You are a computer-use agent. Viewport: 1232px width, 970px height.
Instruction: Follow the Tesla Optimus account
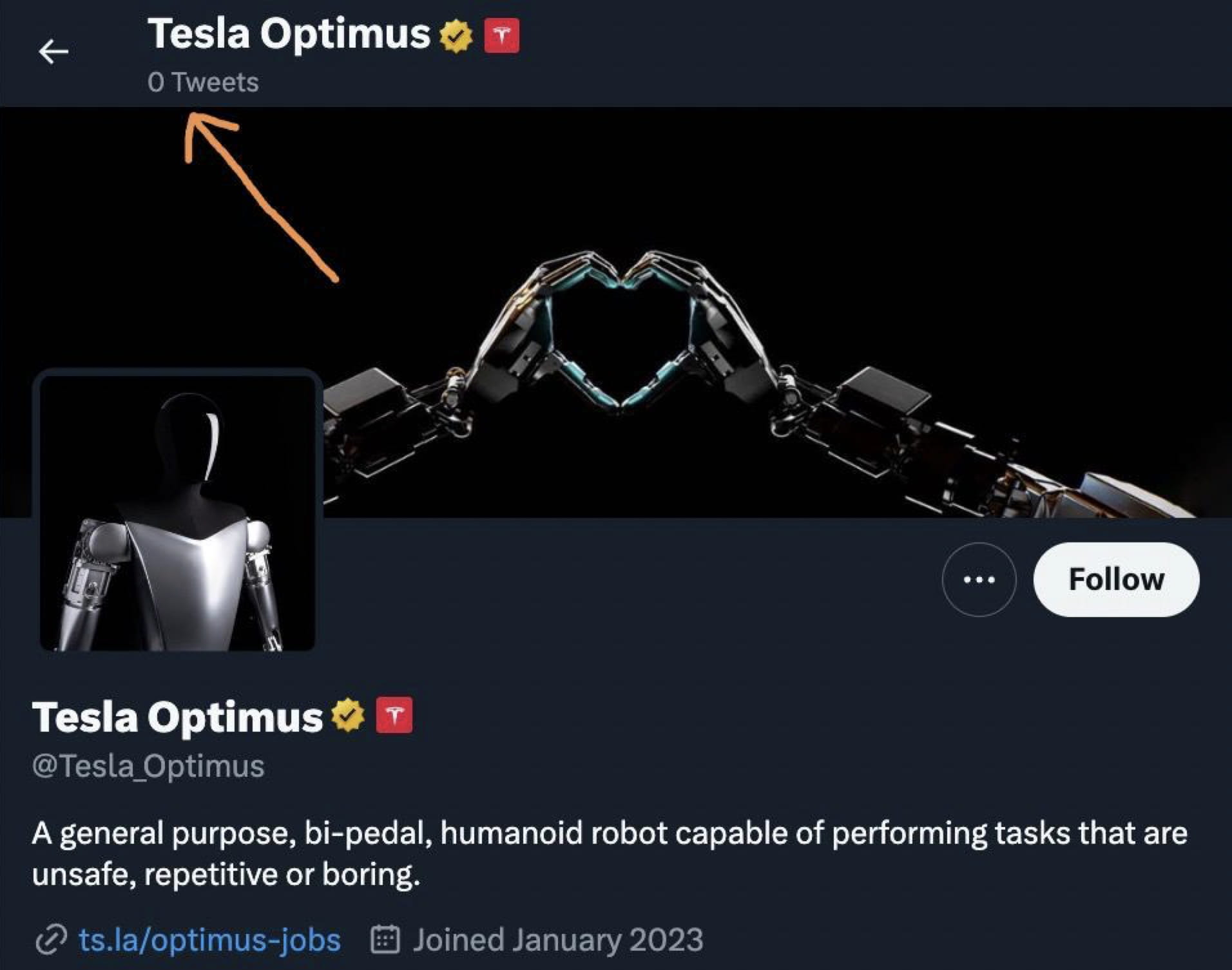pos(1116,580)
